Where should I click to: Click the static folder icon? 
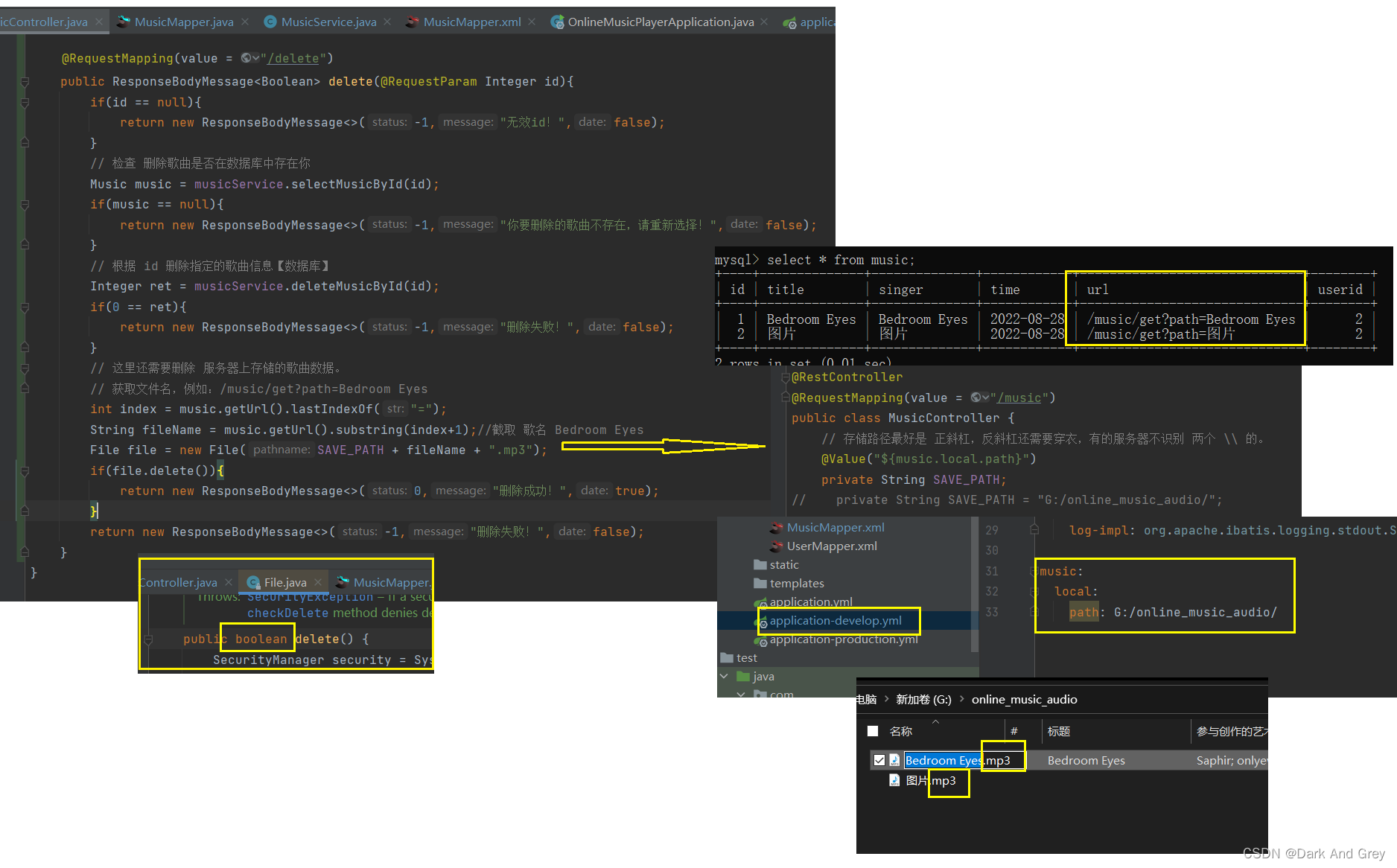(760, 564)
